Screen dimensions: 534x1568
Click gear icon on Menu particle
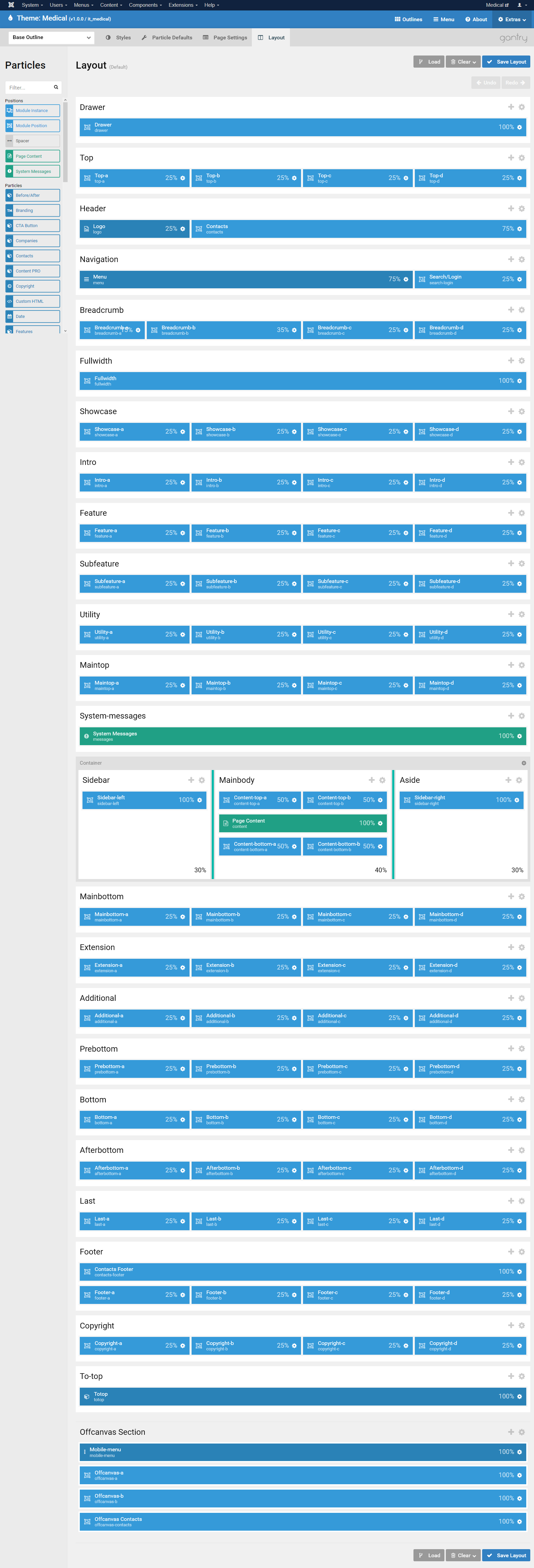(x=405, y=280)
